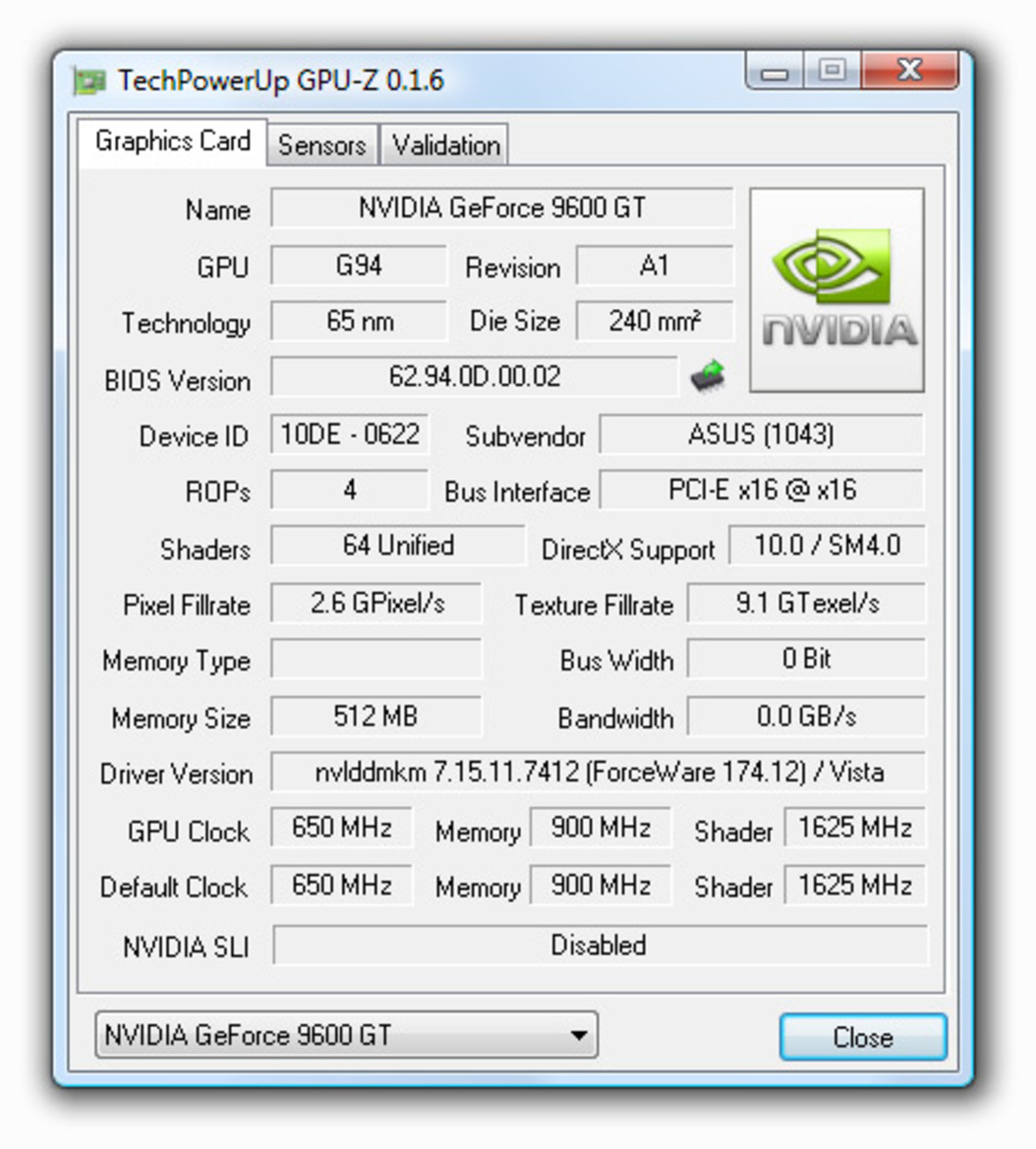
Task: Click the GPU Clock field 650 MHz
Action: [341, 828]
